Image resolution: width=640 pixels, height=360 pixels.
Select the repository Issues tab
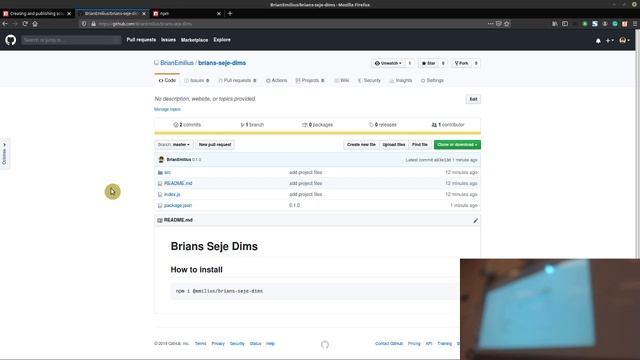click(x=196, y=80)
